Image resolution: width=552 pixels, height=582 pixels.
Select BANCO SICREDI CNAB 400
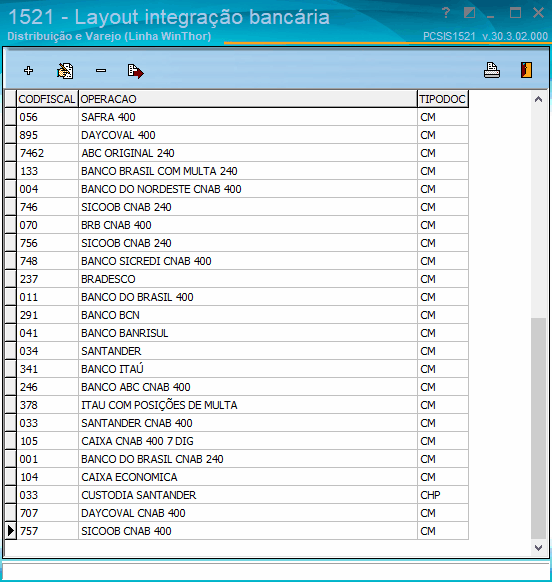pyautogui.click(x=236, y=261)
